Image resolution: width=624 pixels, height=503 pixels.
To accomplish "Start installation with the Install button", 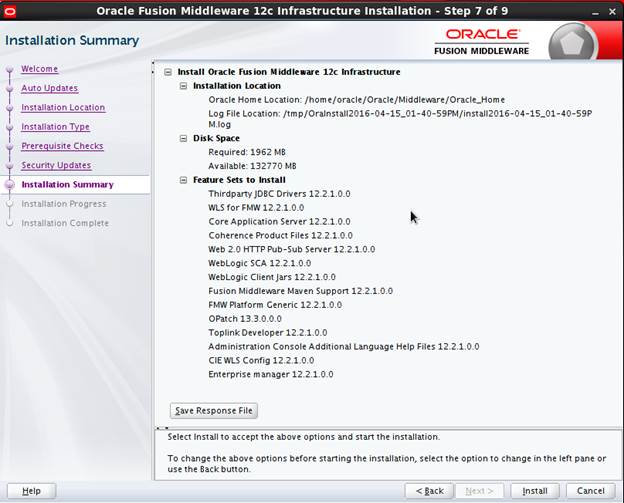I will pos(535,491).
